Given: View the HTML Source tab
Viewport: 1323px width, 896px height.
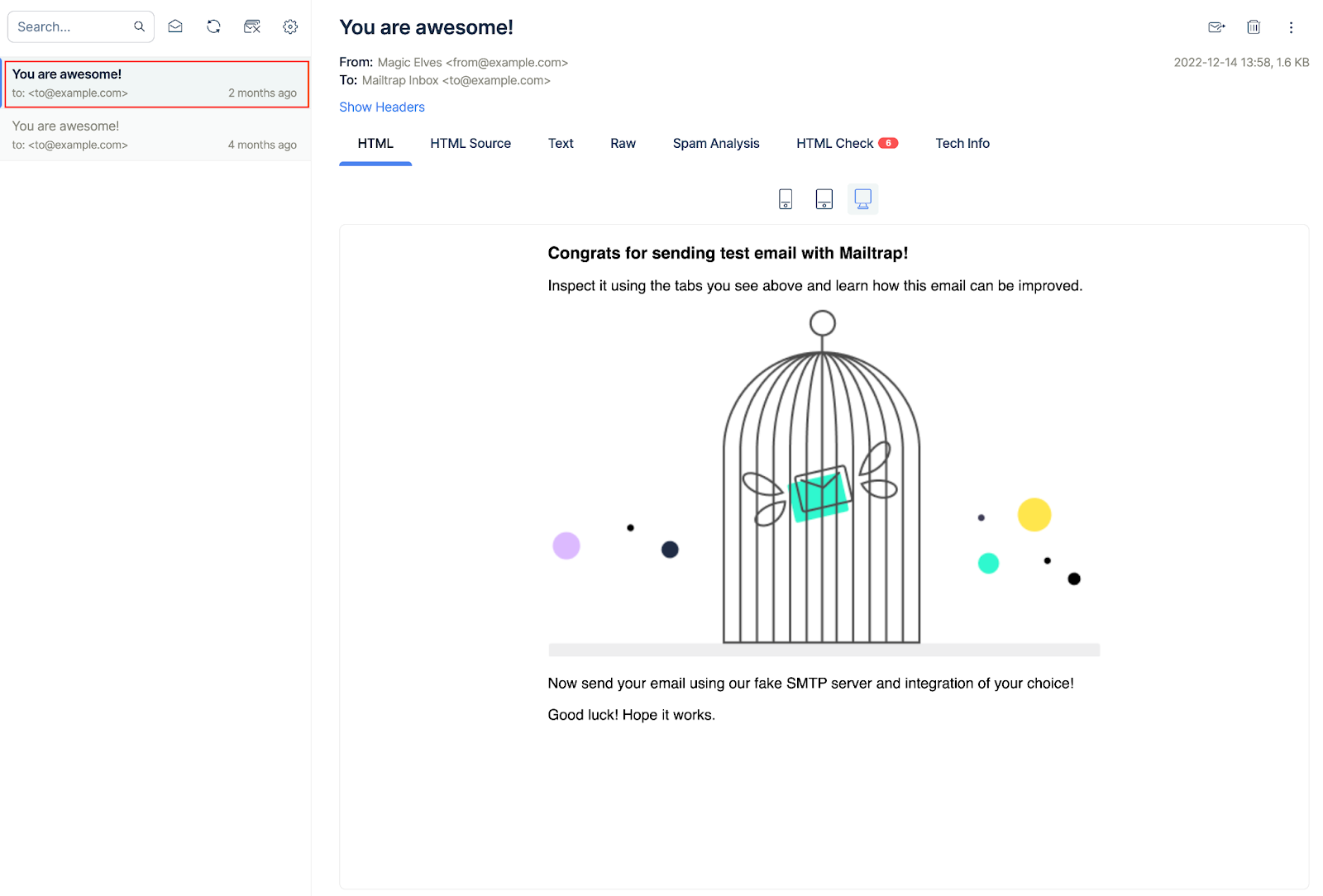Looking at the screenshot, I should pyautogui.click(x=470, y=143).
